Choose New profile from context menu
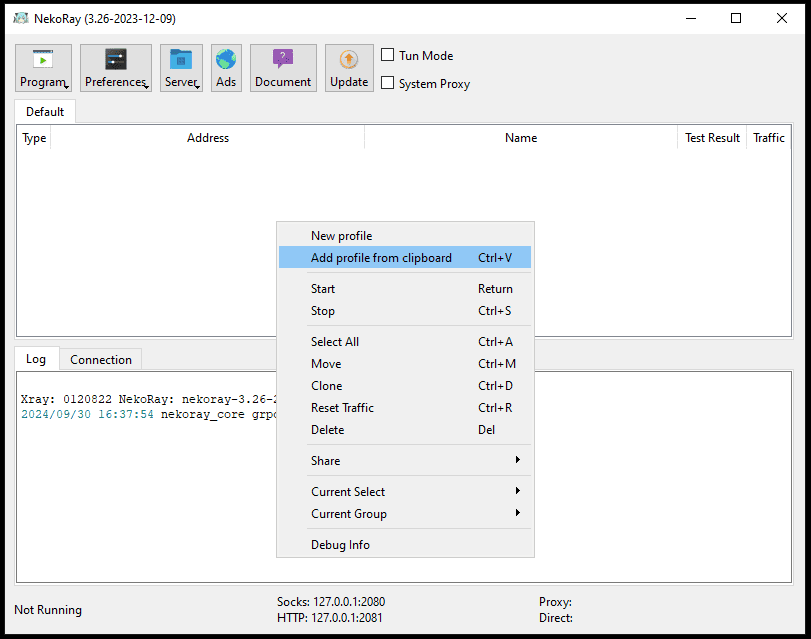811x639 pixels. 405,235
